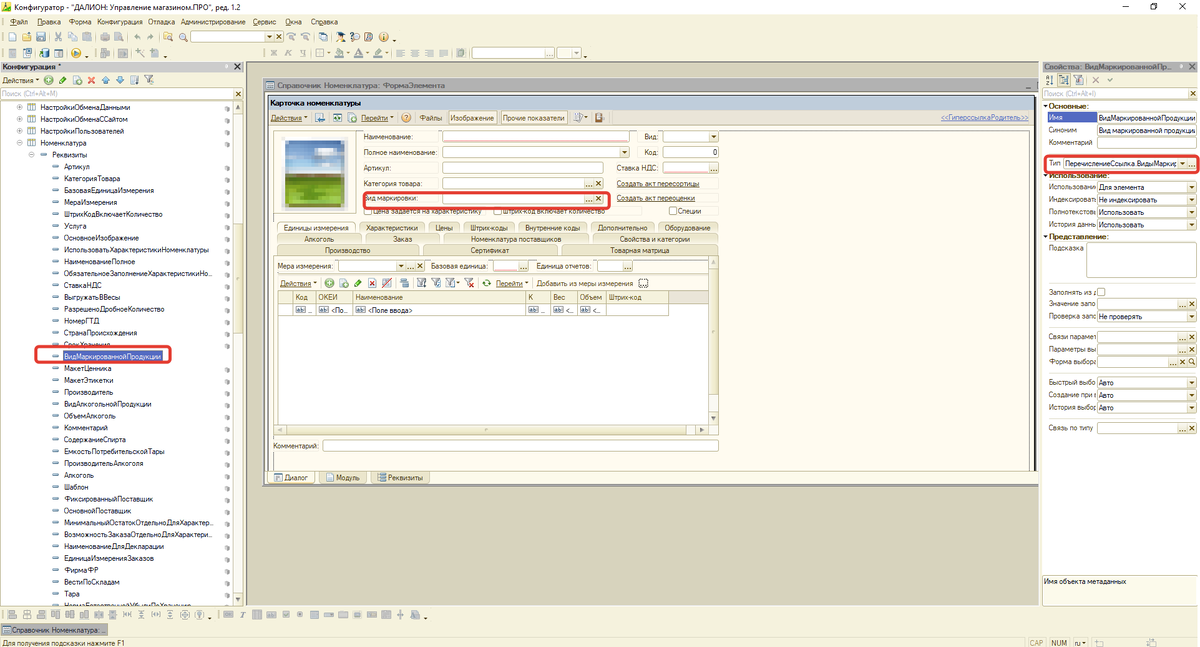
Task: Click the Move Down arrow in Configuration panel
Action: (x=120, y=80)
